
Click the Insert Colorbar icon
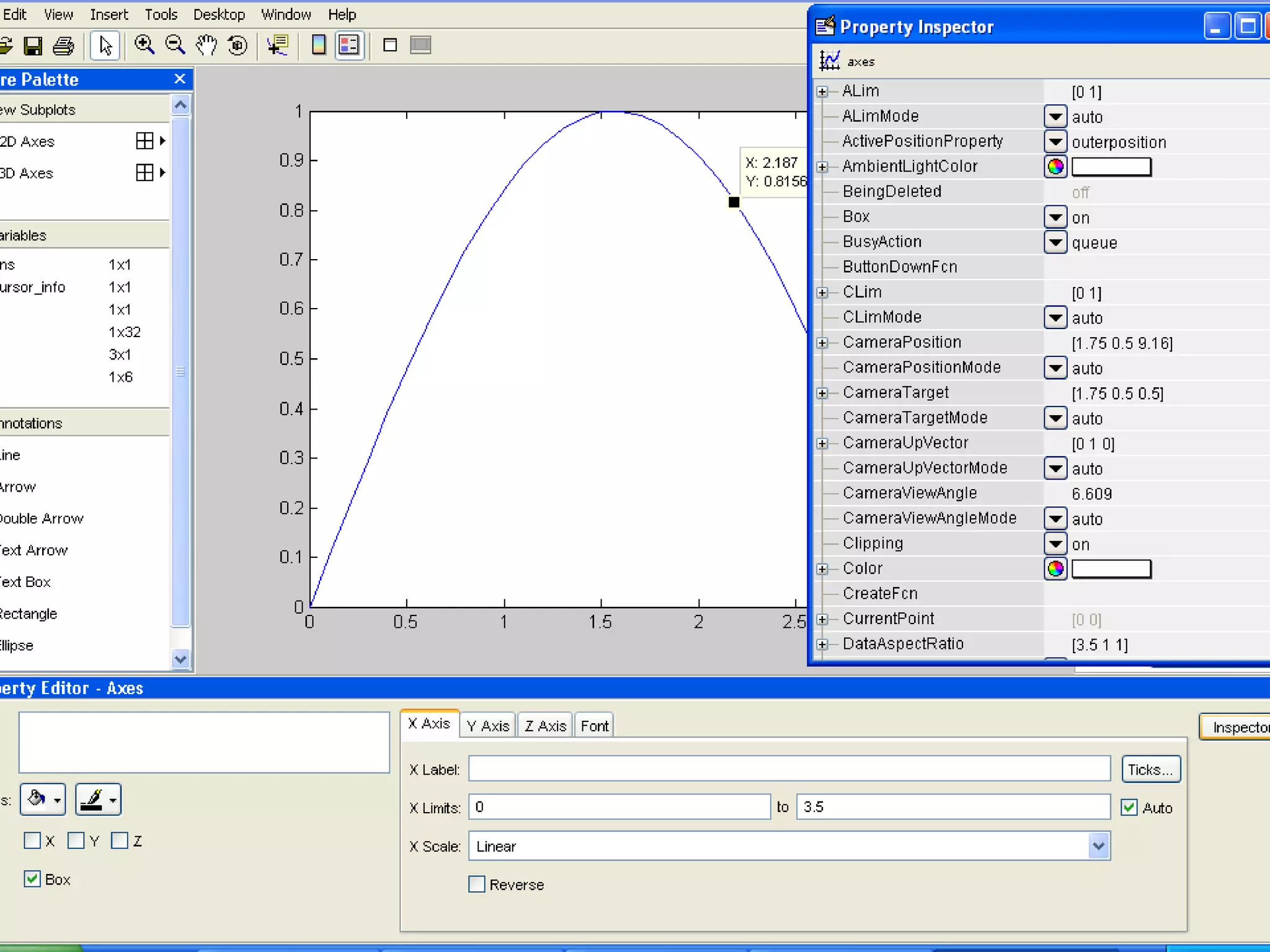tap(318, 45)
